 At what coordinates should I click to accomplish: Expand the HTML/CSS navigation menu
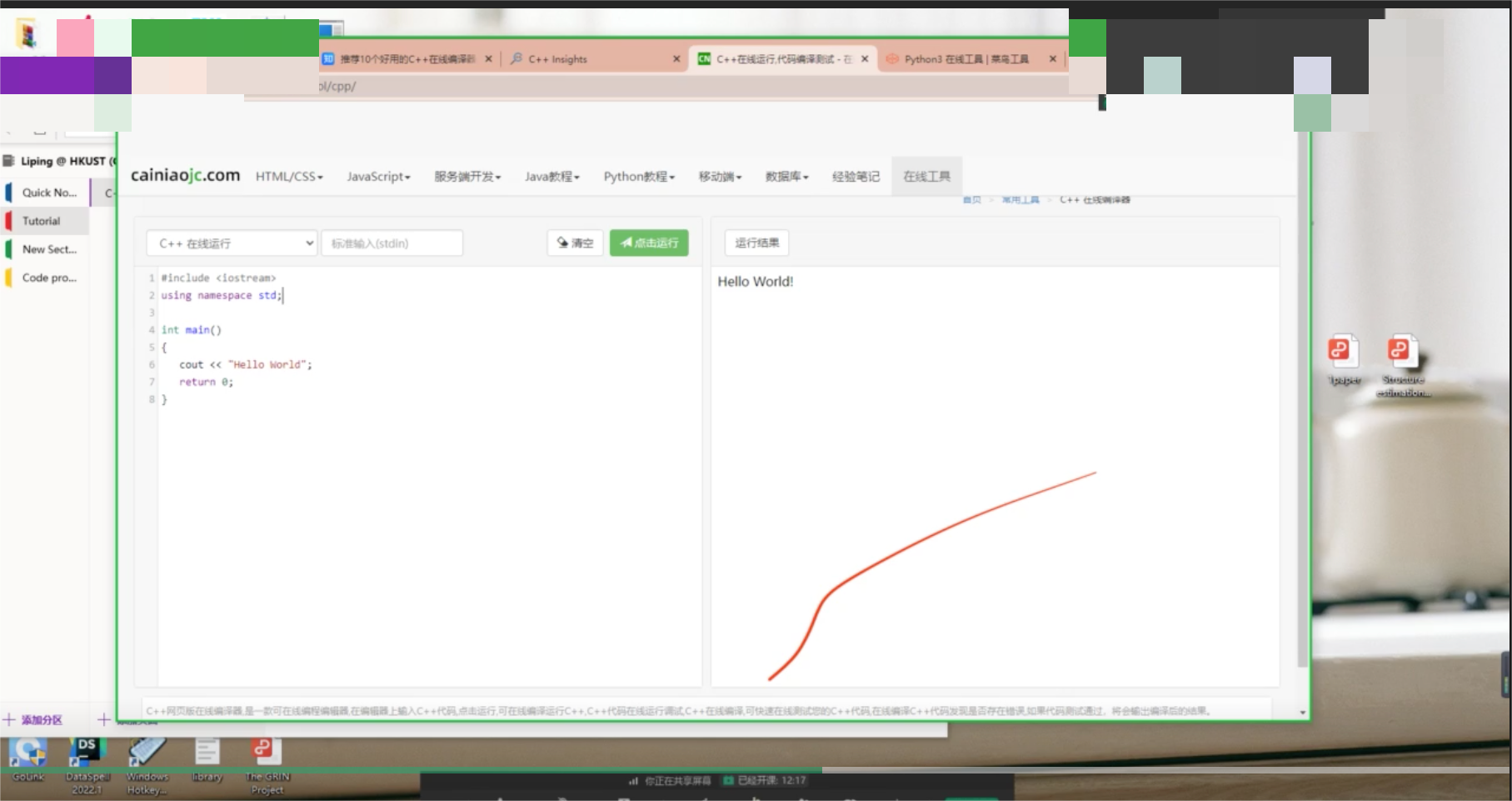pyautogui.click(x=288, y=177)
